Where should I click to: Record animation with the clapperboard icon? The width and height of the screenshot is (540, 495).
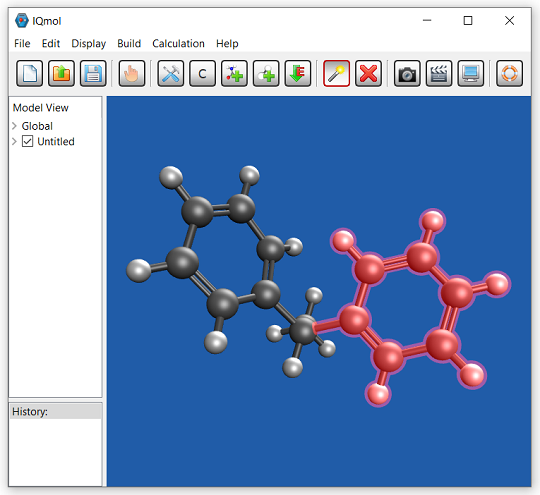[x=439, y=73]
